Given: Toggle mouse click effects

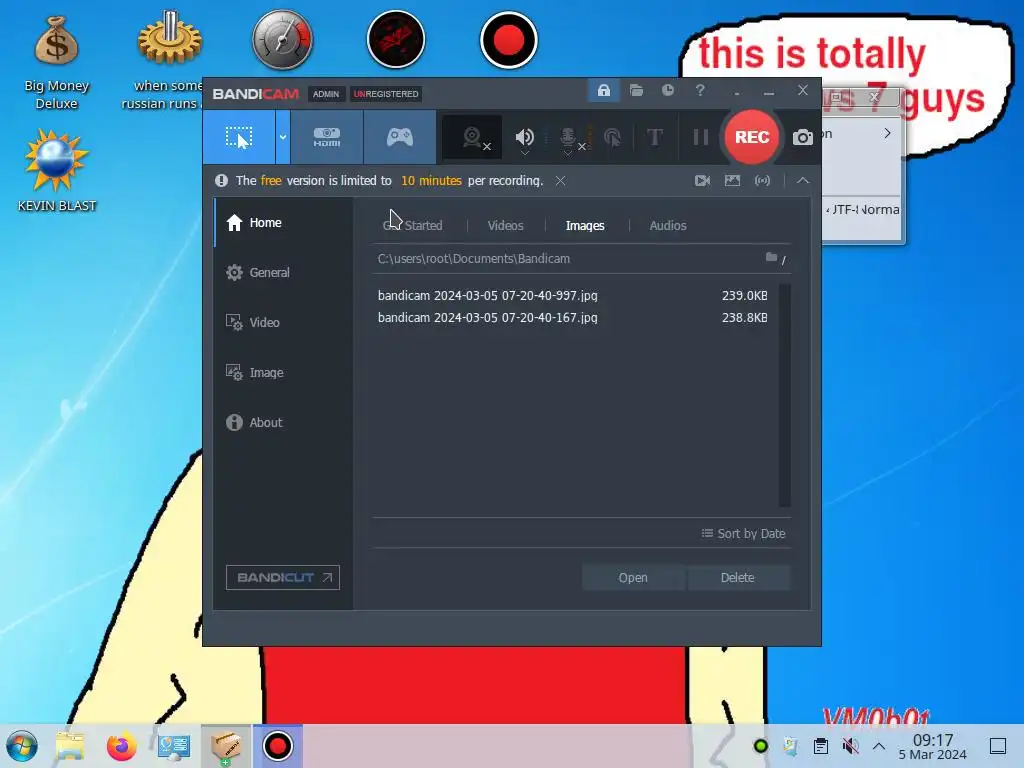Looking at the screenshot, I should 613,137.
